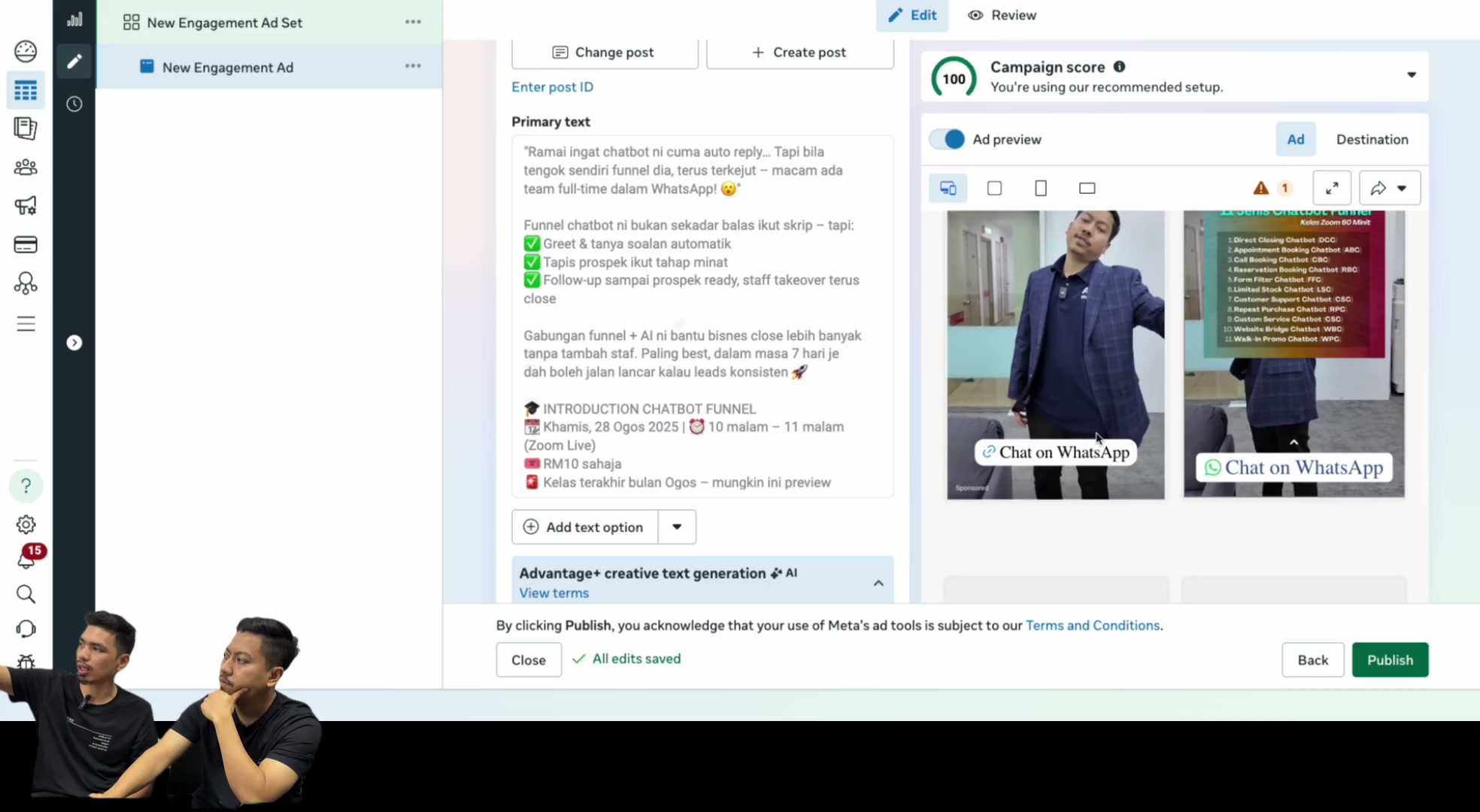Expand the left sidebar arrow

74,343
